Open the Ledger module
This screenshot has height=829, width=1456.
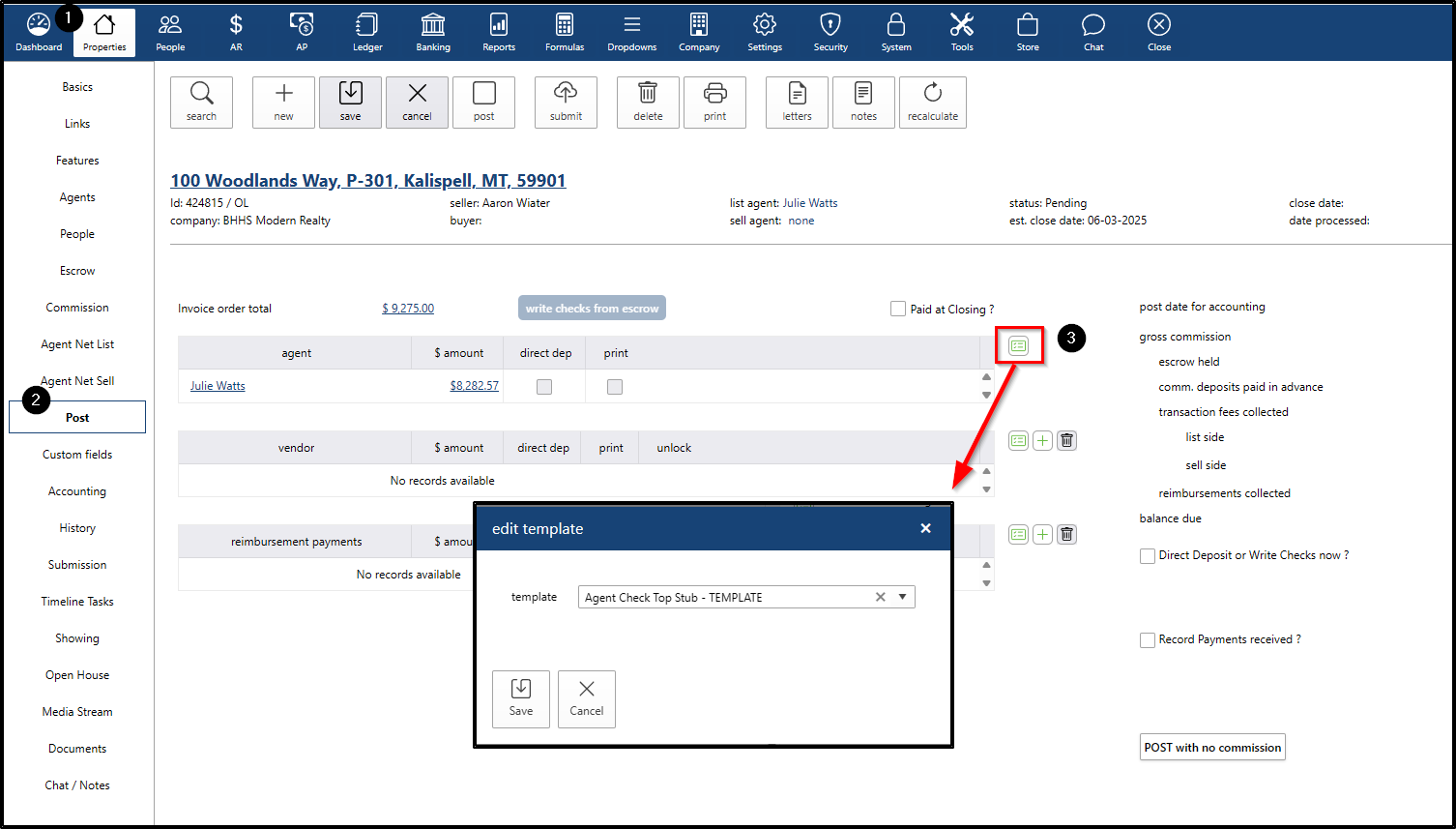click(367, 33)
